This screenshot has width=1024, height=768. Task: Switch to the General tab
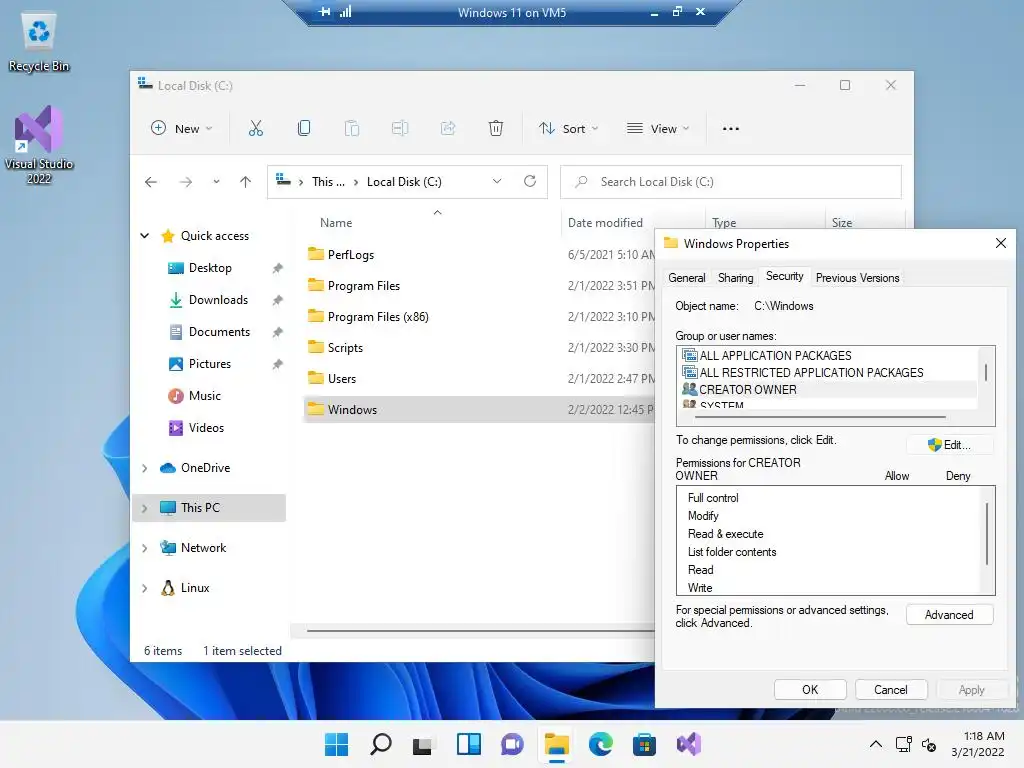pyautogui.click(x=686, y=278)
